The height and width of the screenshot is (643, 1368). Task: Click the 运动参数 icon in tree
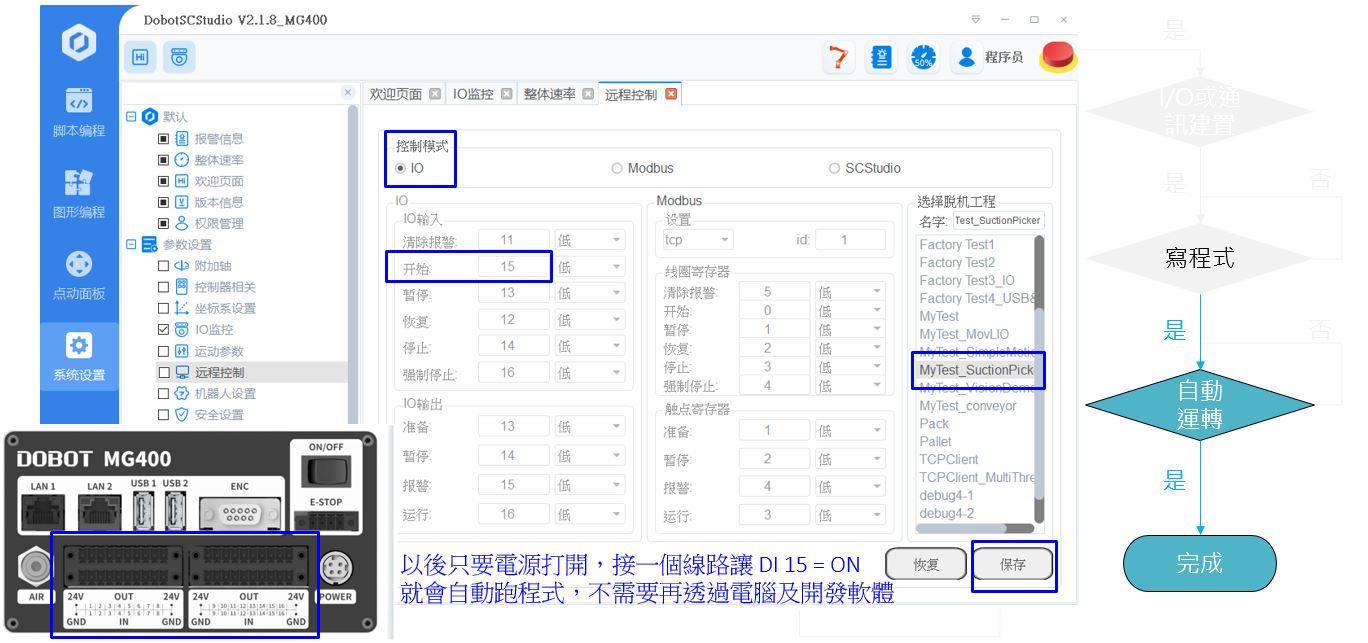(x=181, y=351)
